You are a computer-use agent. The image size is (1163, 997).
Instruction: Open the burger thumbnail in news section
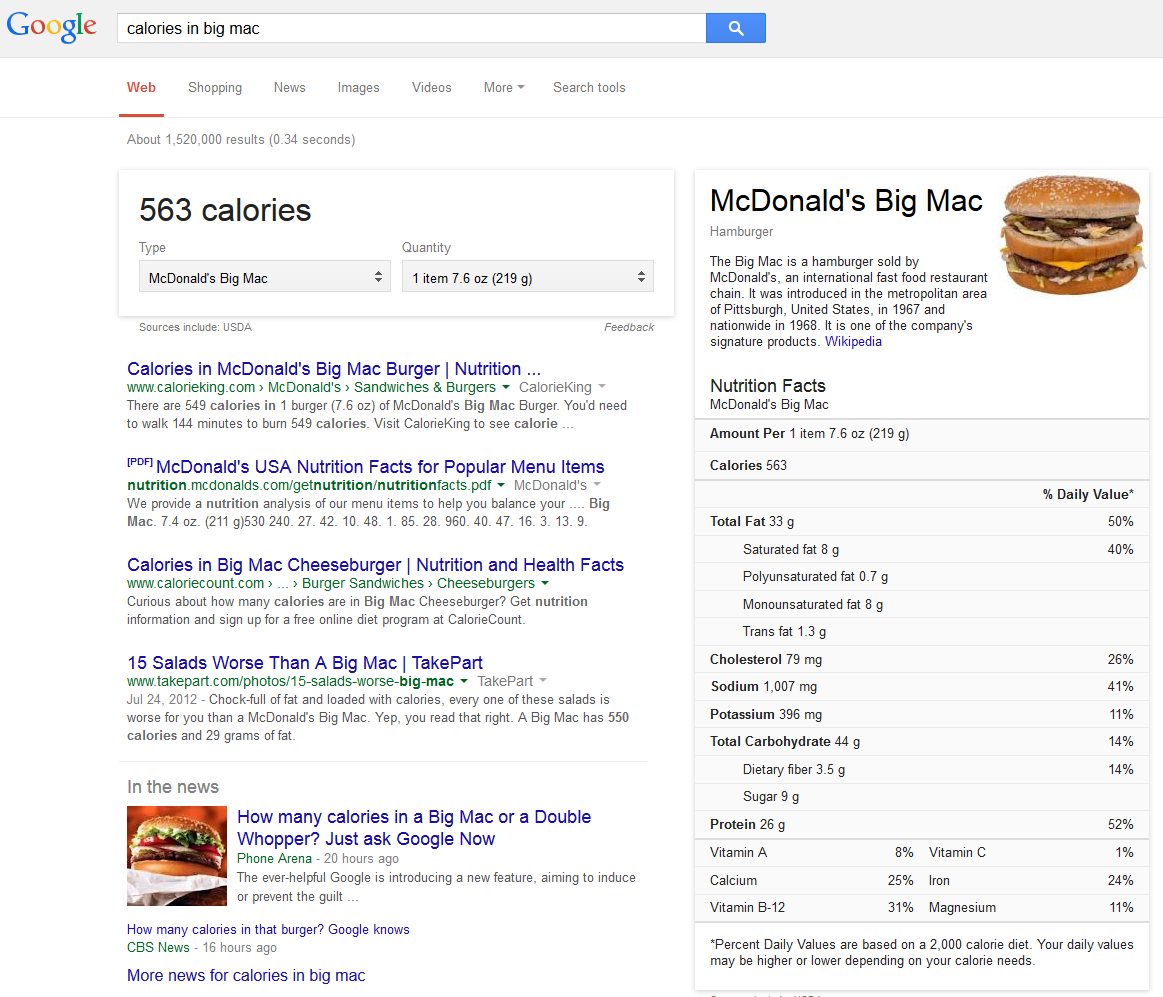point(177,856)
